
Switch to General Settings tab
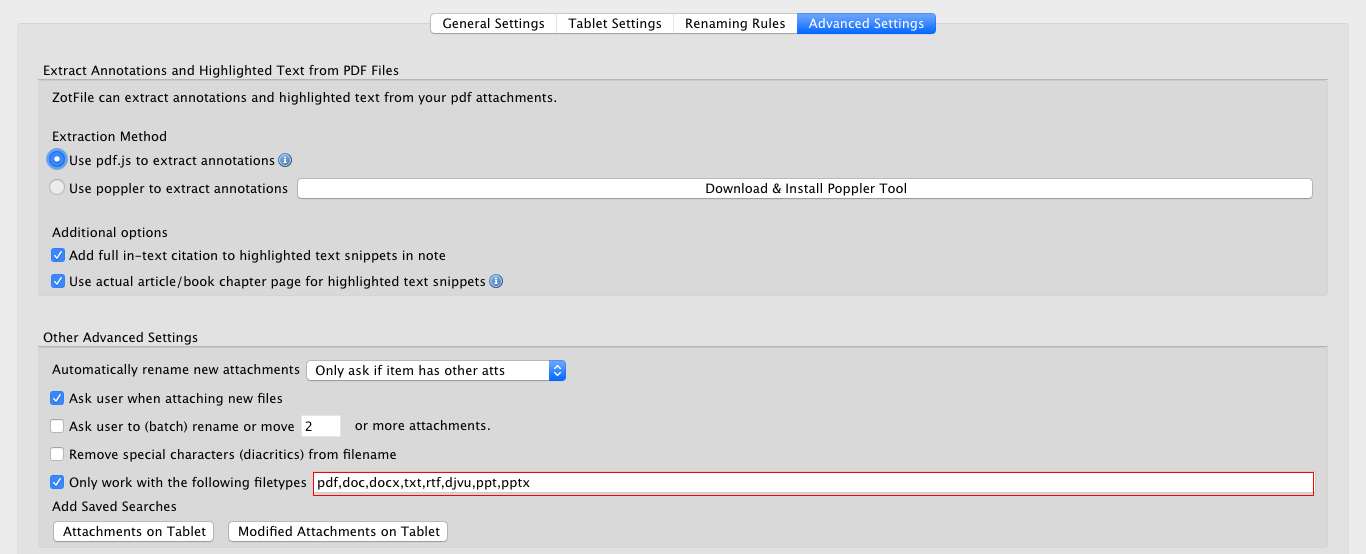click(493, 23)
